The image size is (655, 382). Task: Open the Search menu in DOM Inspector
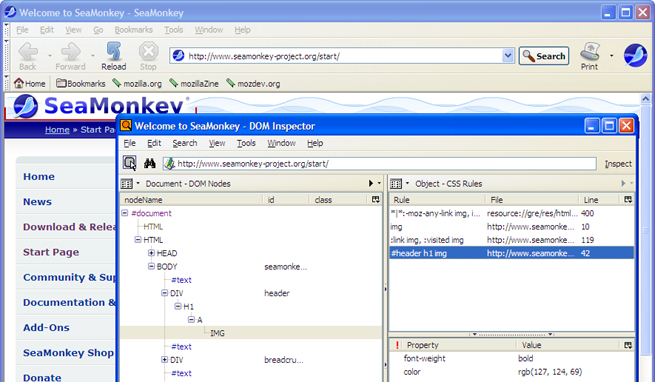(185, 143)
